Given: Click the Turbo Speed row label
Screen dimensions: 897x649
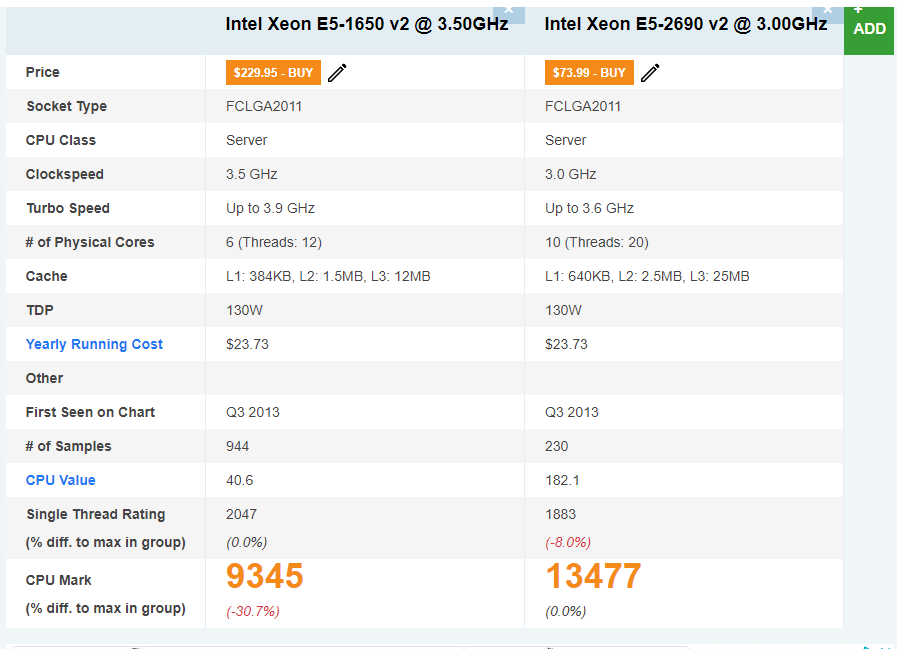Looking at the screenshot, I should (x=68, y=208).
